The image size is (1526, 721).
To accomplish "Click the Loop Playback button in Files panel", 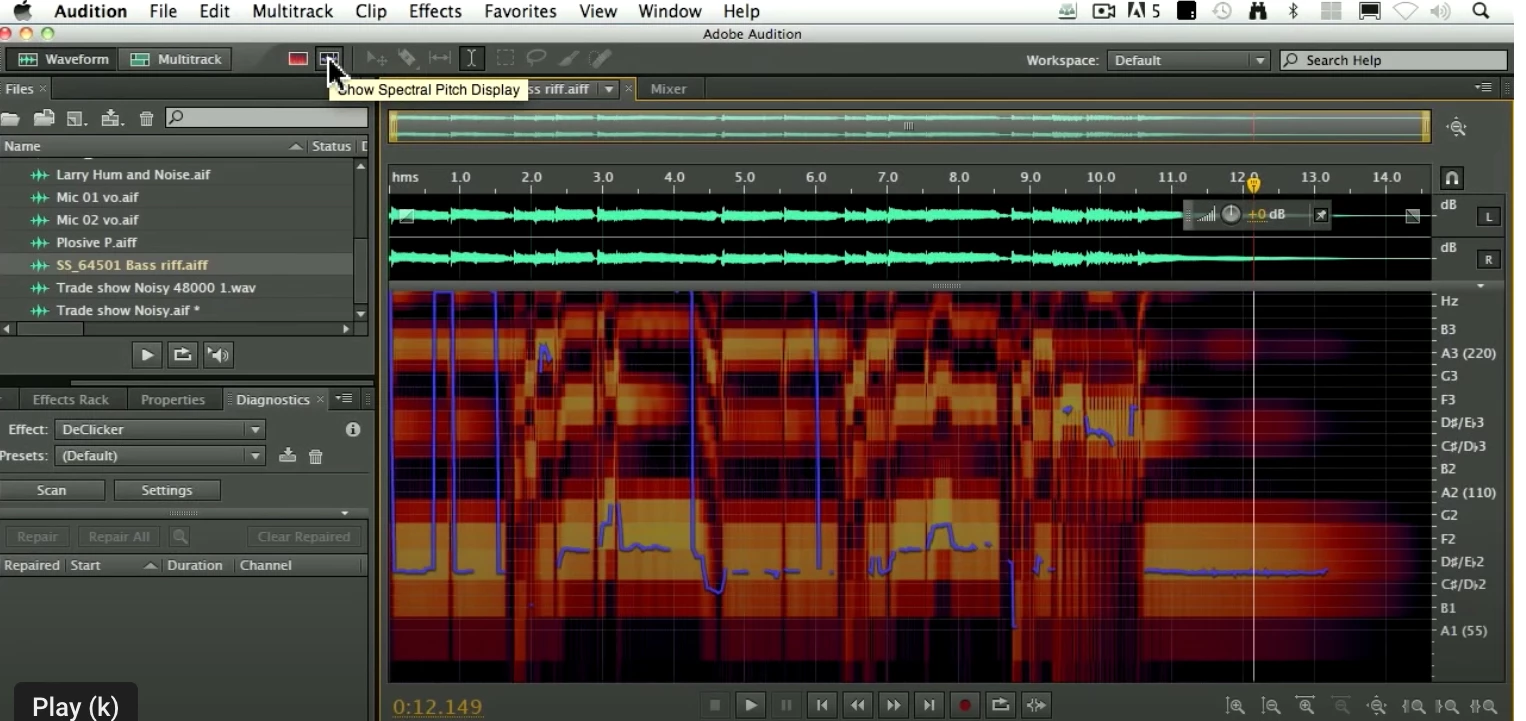I will (182, 355).
